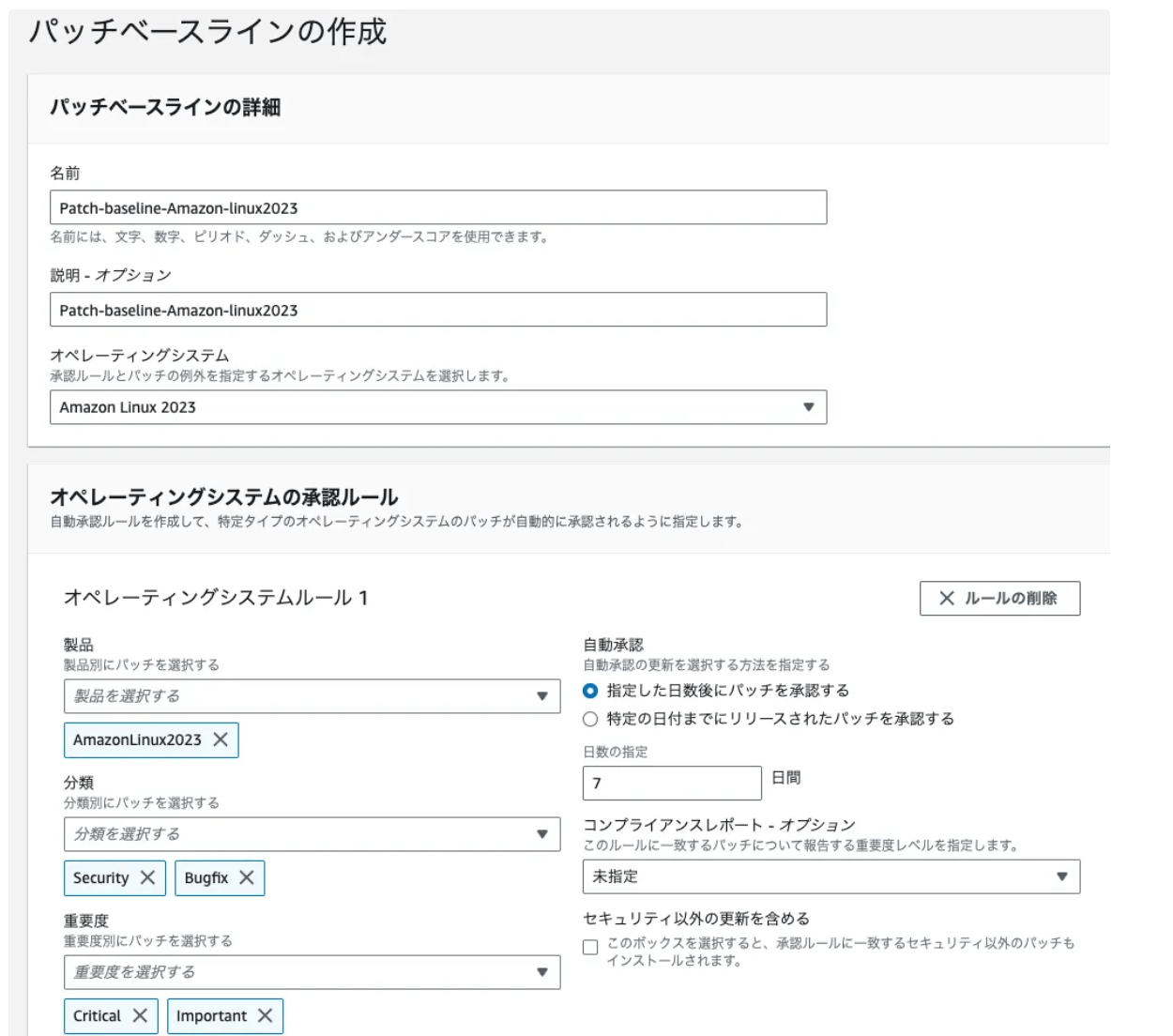This screenshot has width=1173, height=1036.
Task: Click the パッチベースラインの詳細 heading
Action: click(165, 107)
